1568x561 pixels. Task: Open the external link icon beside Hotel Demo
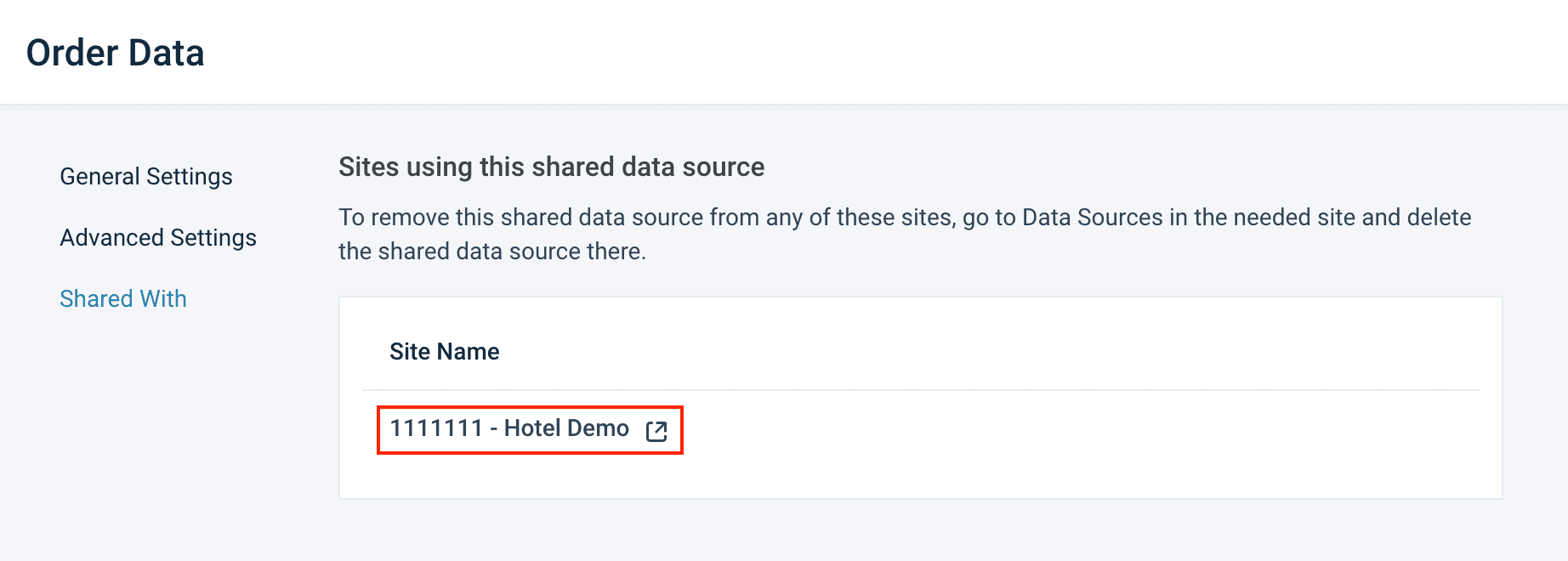[656, 431]
